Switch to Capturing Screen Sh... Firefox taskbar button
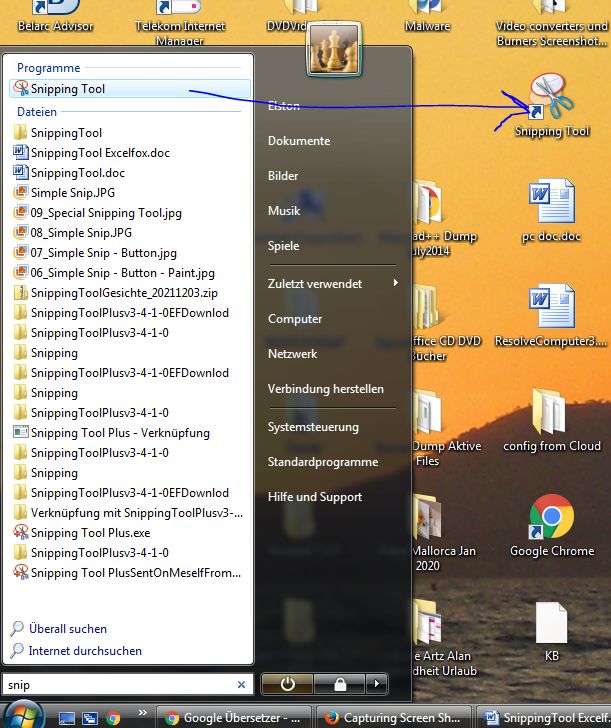The image size is (611, 728). click(x=394, y=717)
